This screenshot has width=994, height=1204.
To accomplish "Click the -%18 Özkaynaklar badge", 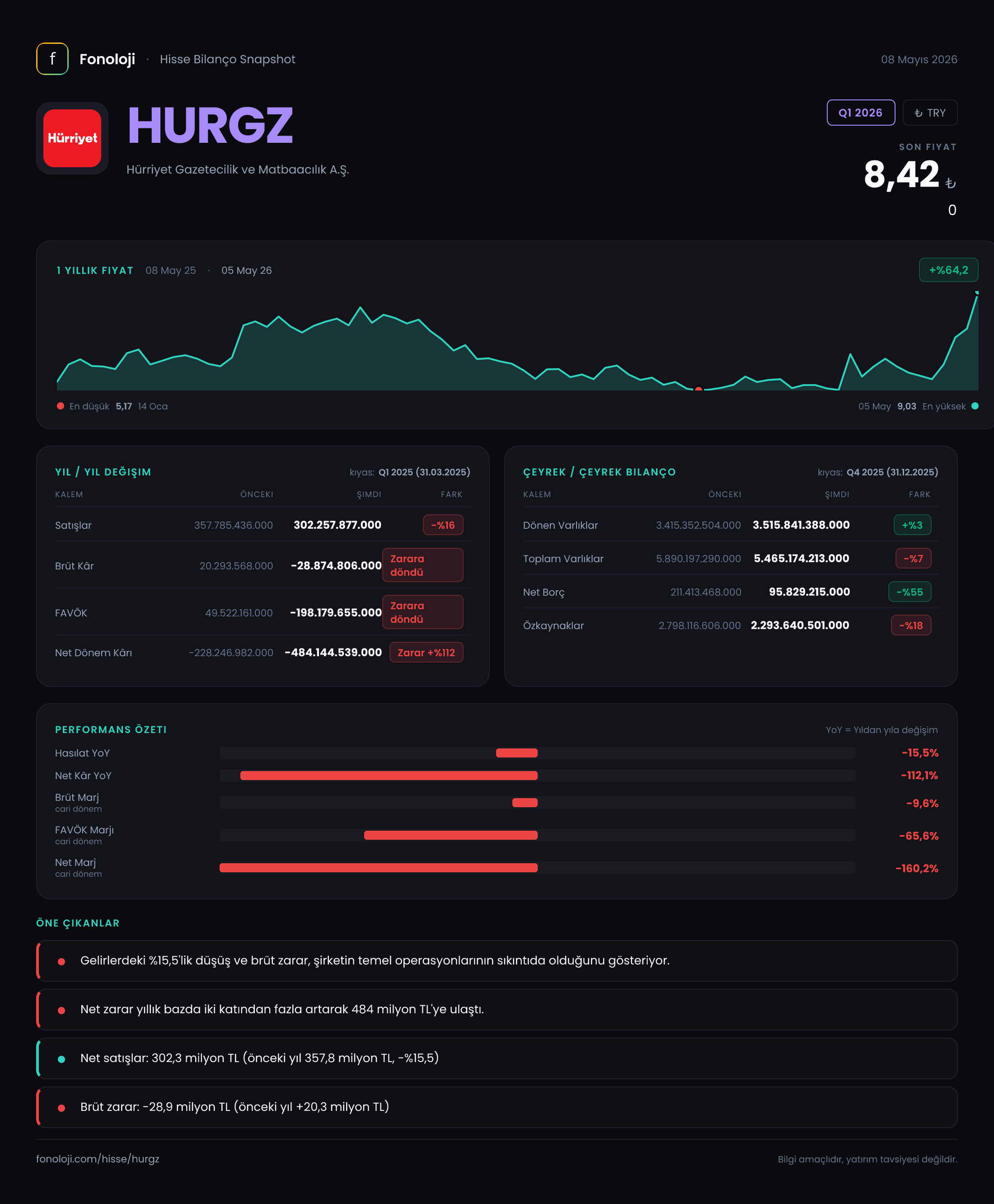I will point(911,626).
